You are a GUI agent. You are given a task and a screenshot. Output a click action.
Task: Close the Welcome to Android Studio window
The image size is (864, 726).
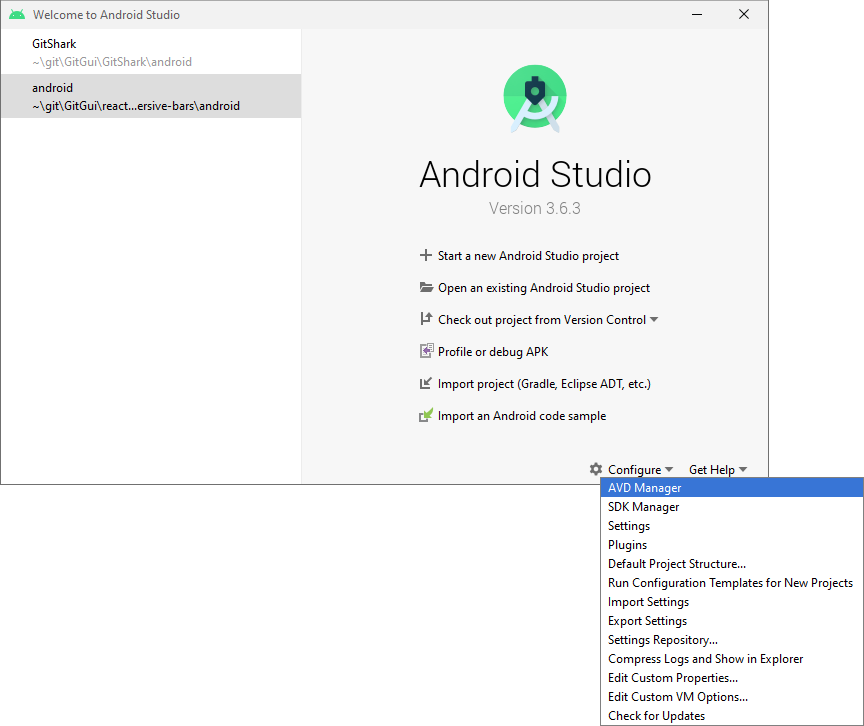744,14
